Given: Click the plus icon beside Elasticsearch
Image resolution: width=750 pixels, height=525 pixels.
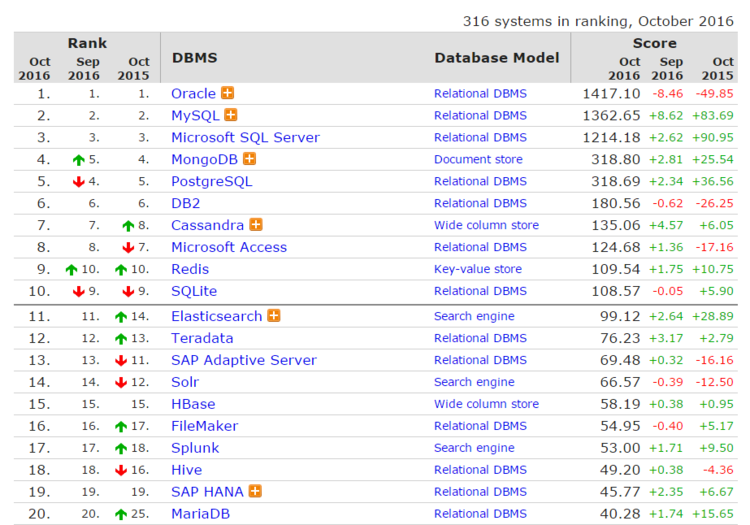Looking at the screenshot, I should tap(274, 316).
